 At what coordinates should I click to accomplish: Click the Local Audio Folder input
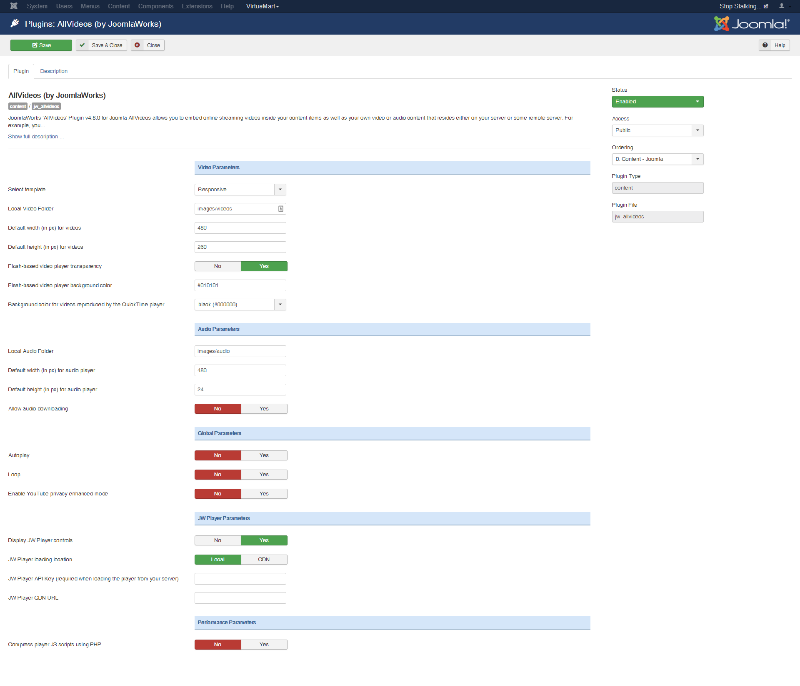click(x=240, y=351)
